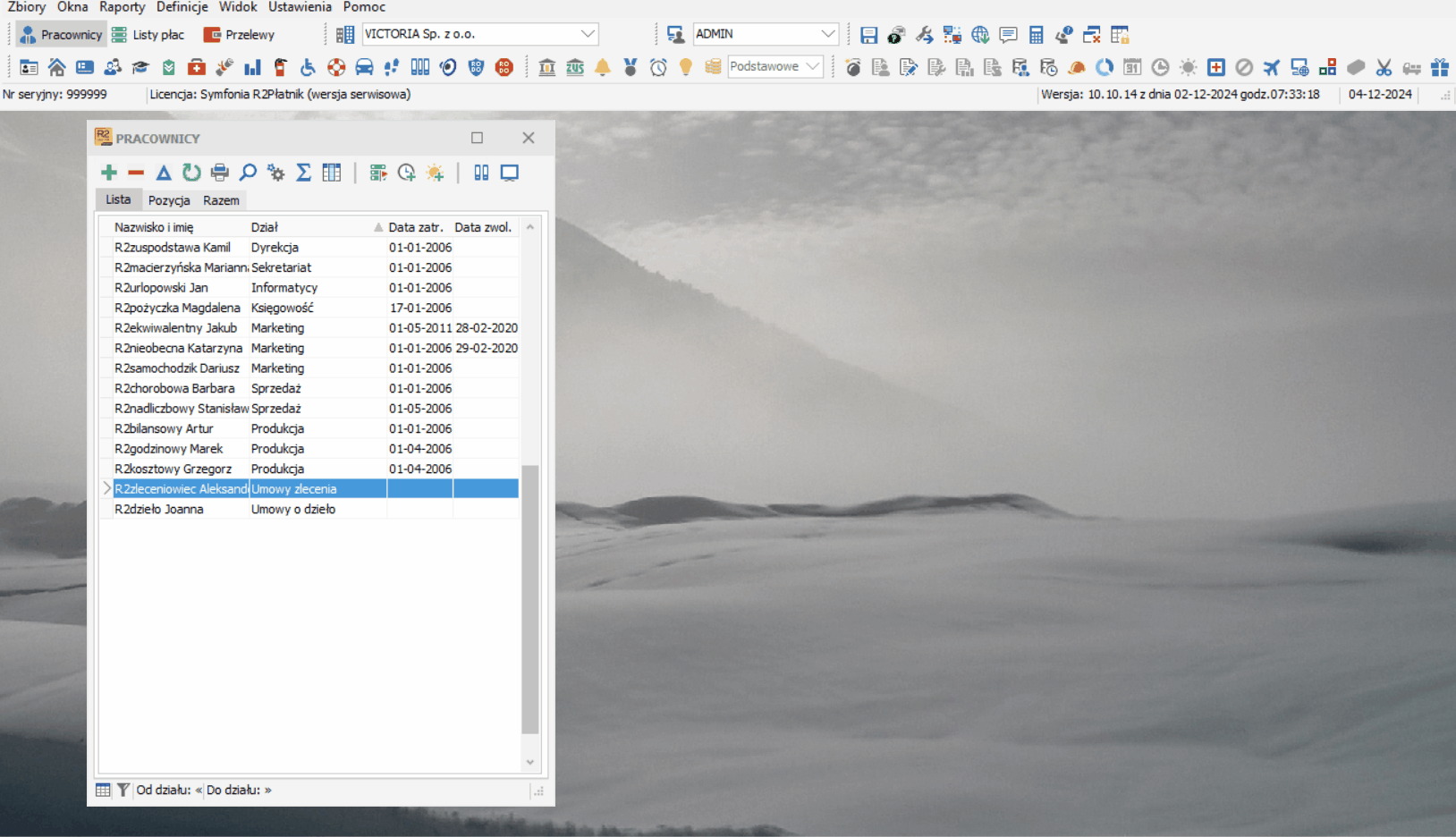
Task: Click the red RODO badge icon
Action: pyautogui.click(x=504, y=67)
